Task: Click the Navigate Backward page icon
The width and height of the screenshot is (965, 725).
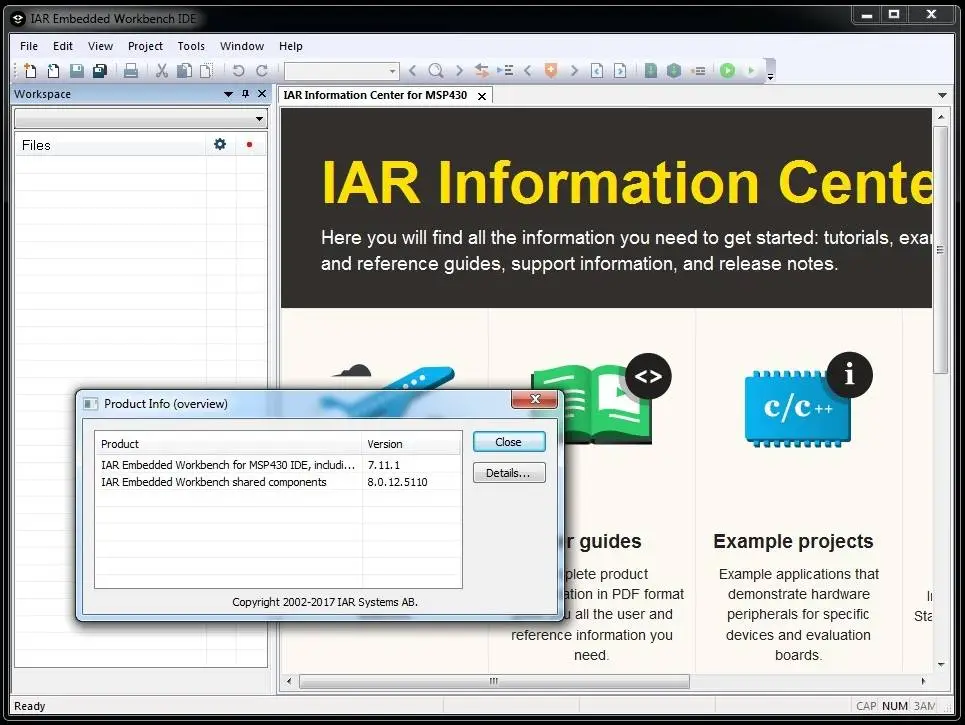Action: point(597,71)
